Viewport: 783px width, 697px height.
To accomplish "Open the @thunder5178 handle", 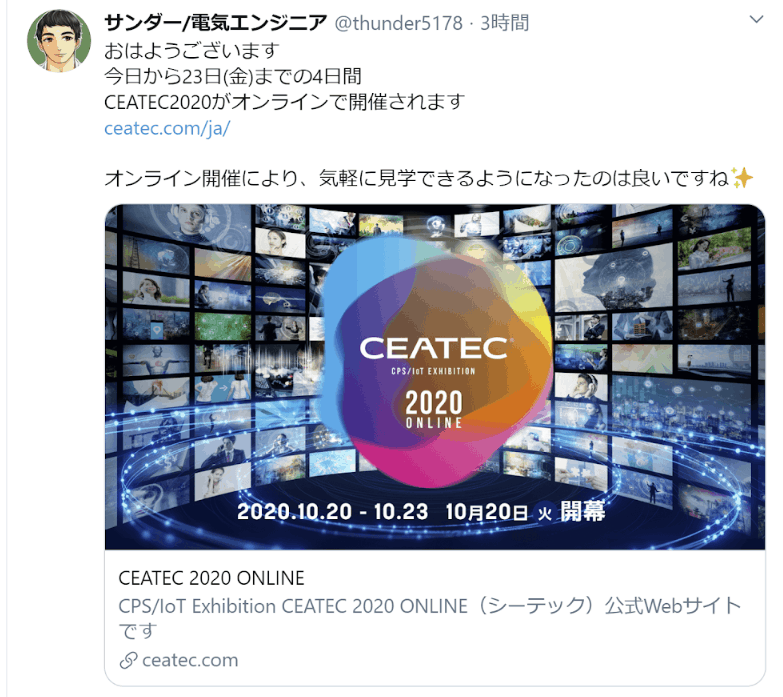I will (x=398, y=23).
